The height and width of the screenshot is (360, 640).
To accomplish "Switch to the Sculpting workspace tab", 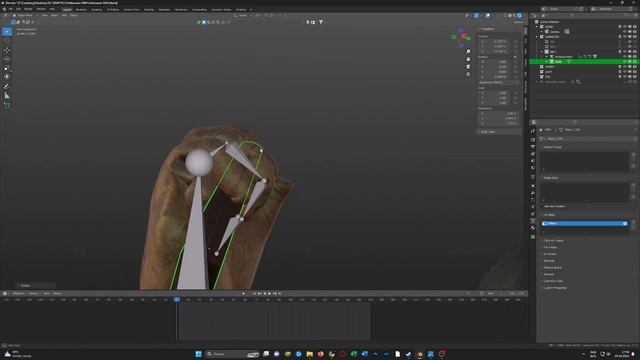I will 97,9.
